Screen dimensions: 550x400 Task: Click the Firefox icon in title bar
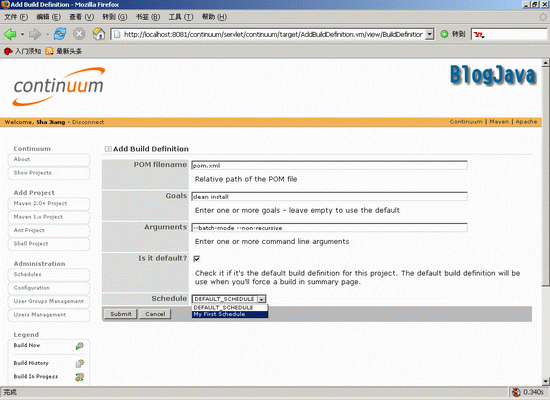pyautogui.click(x=5, y=4)
